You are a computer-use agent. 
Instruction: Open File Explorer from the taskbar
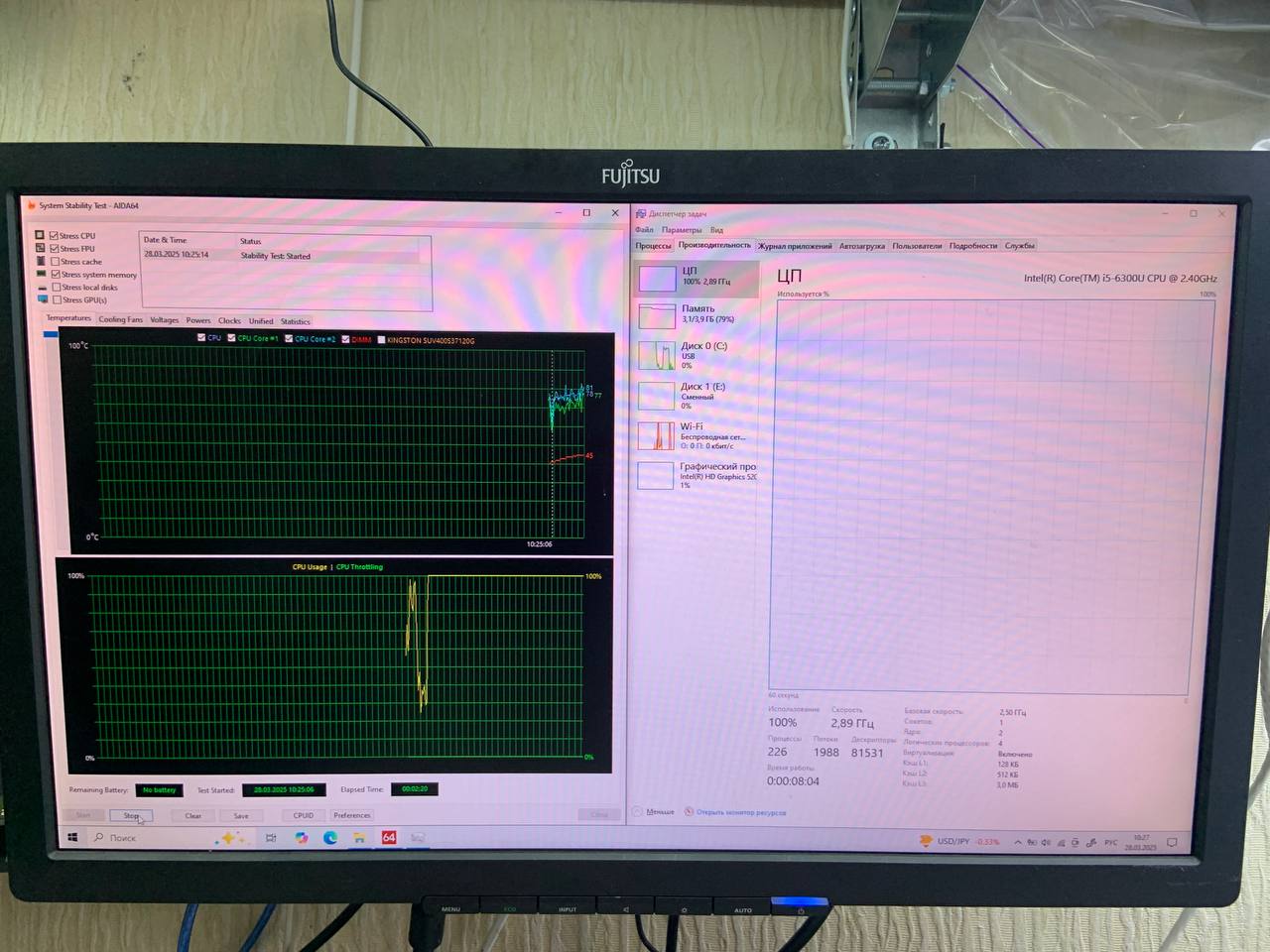point(359,838)
